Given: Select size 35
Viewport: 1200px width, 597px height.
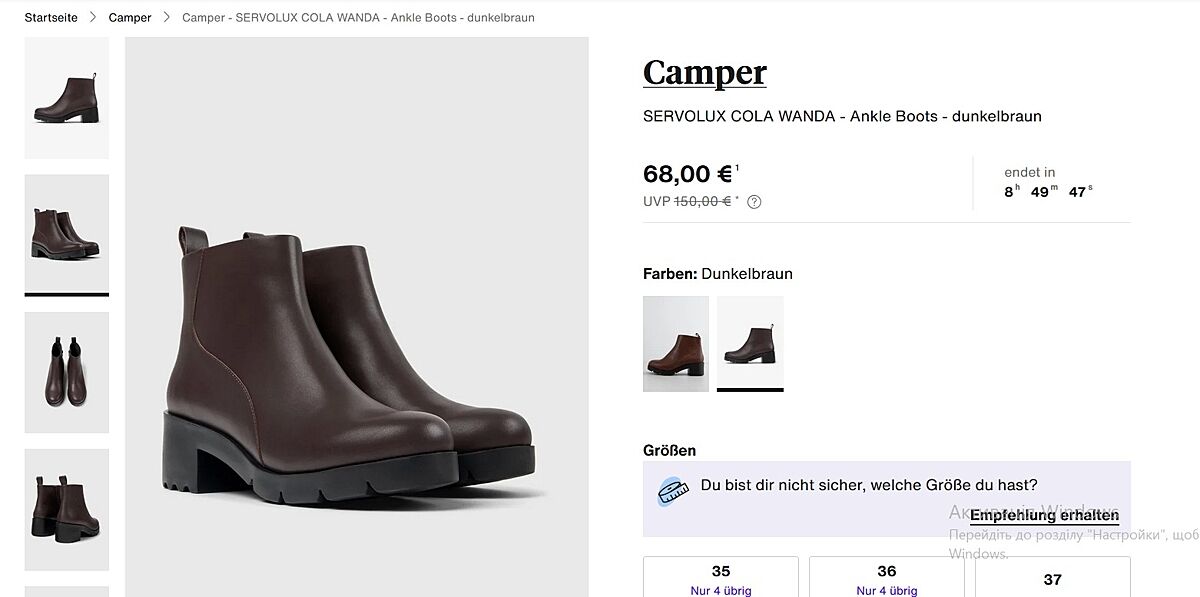Looking at the screenshot, I should coord(720,578).
